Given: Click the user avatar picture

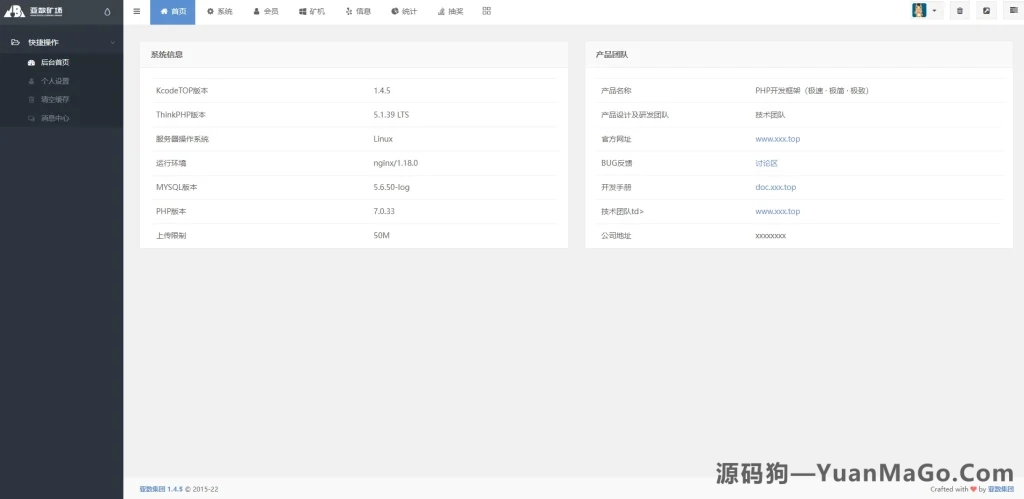Looking at the screenshot, I should pyautogui.click(x=920, y=10).
